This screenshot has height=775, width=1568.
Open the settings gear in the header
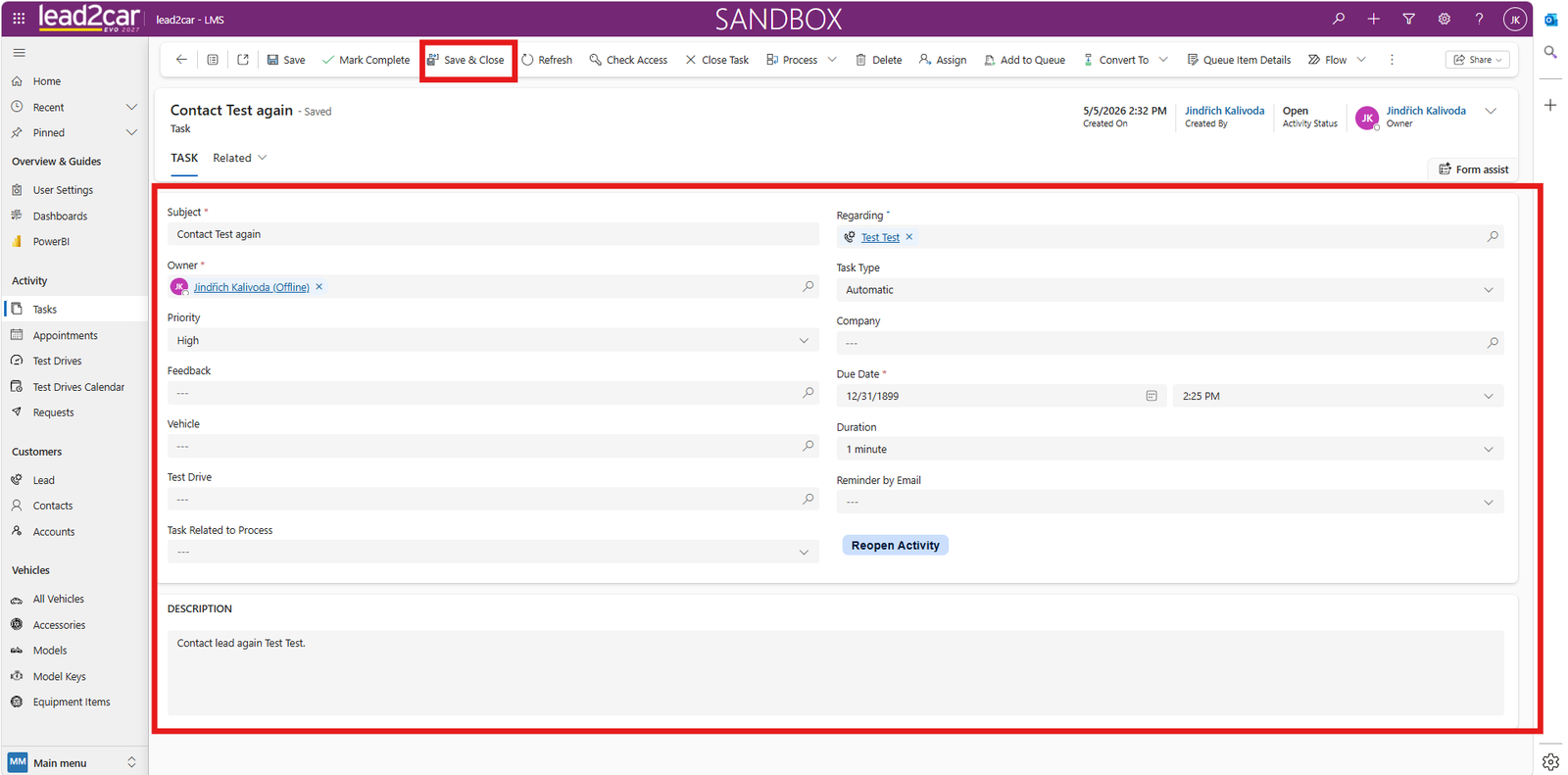tap(1444, 19)
